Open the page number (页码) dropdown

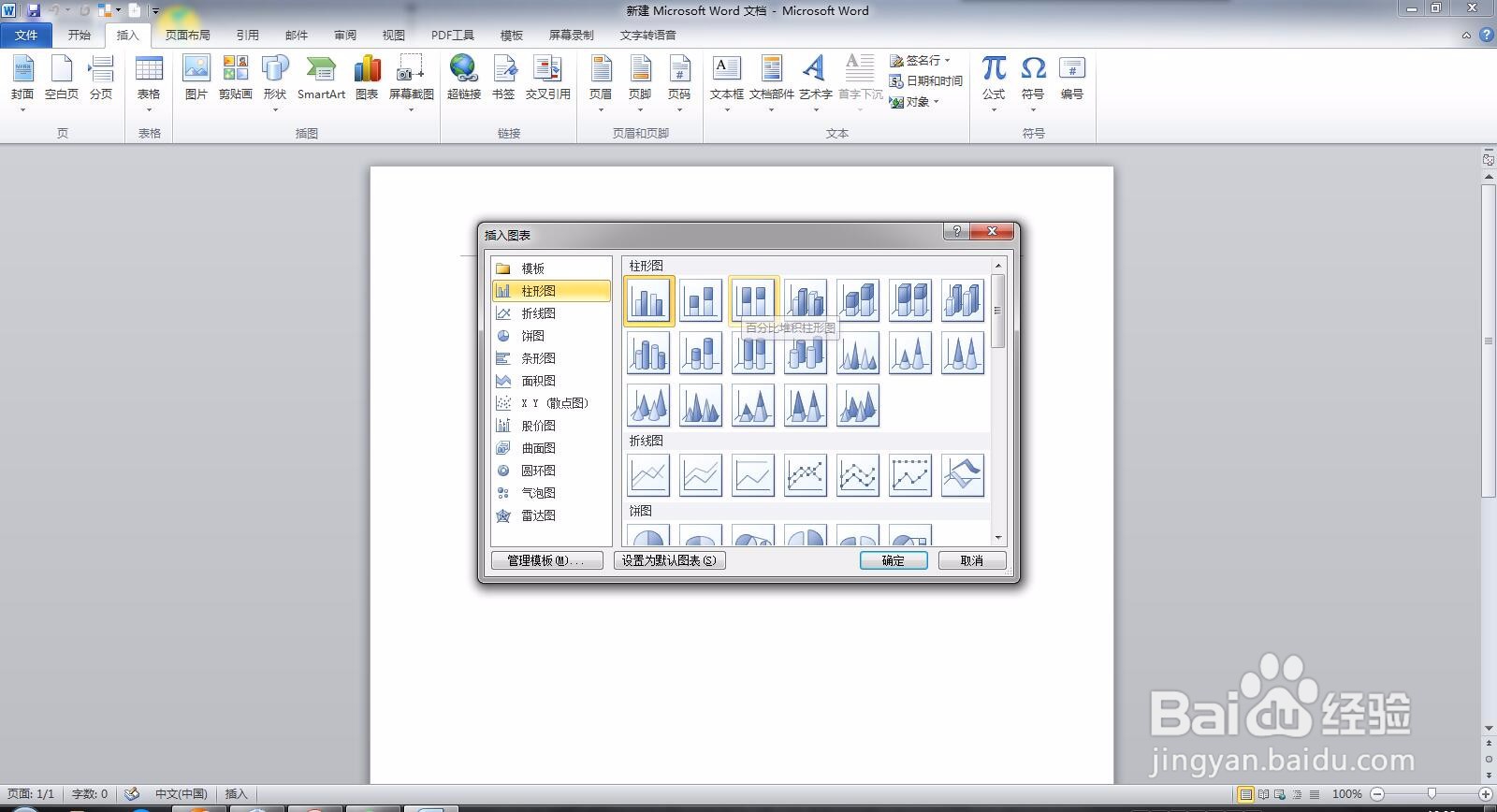(679, 82)
